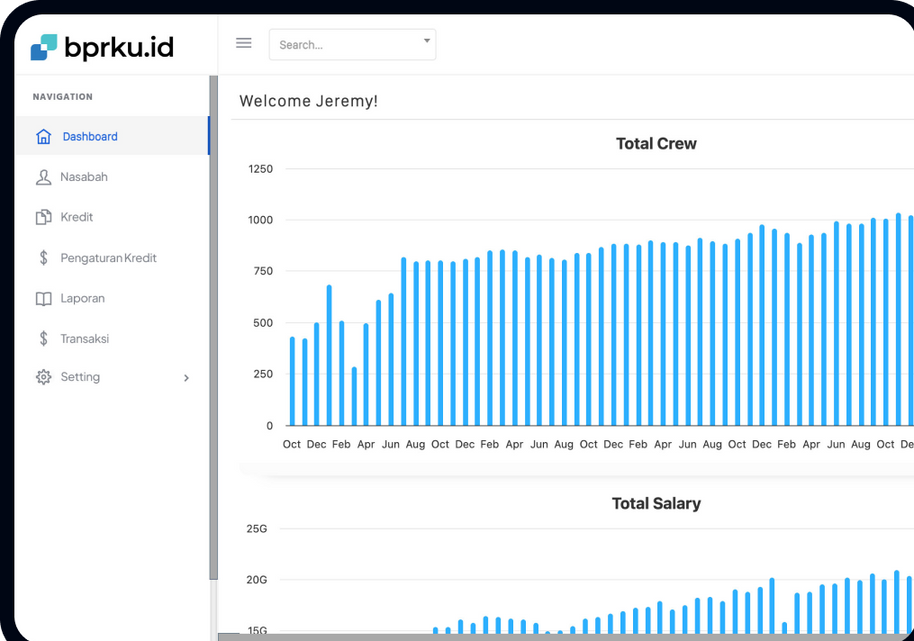Click the Laporan book icon
This screenshot has height=641, width=914.
pyautogui.click(x=44, y=298)
